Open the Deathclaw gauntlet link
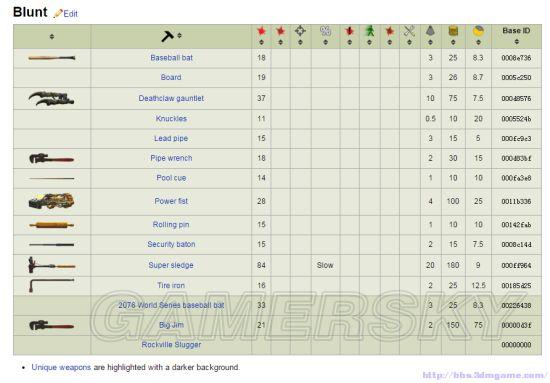Image resolution: width=550 pixels, height=383 pixels. [171, 98]
